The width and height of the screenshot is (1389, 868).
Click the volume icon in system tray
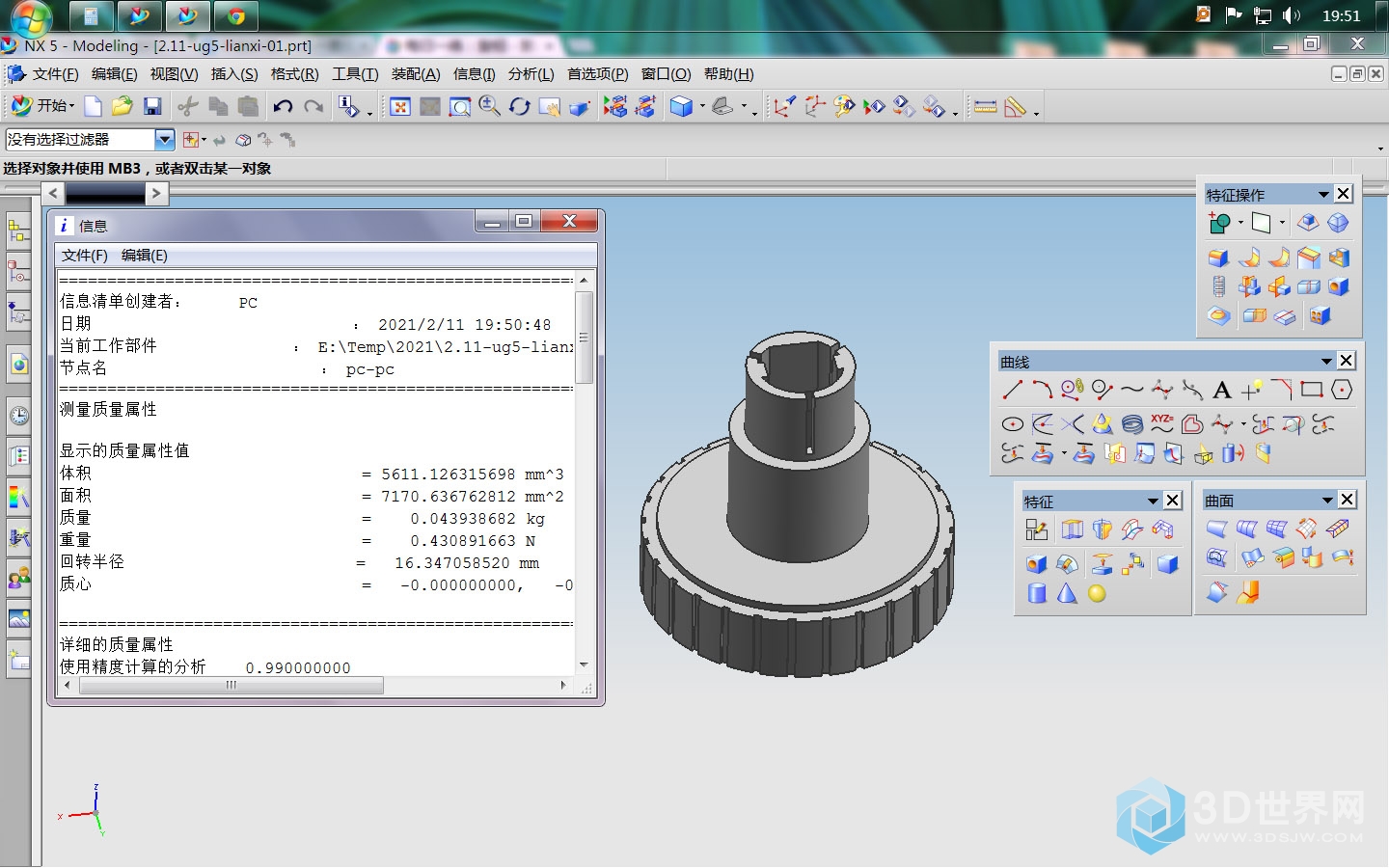[x=1292, y=14]
